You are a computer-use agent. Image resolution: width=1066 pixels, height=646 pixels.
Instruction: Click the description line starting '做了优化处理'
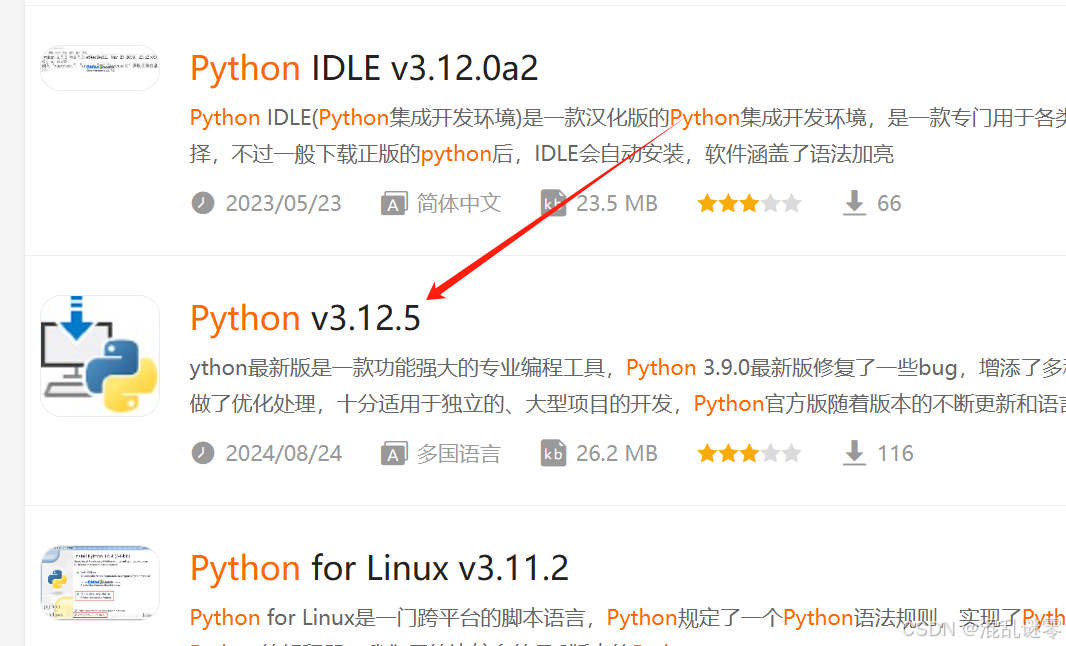(627, 404)
